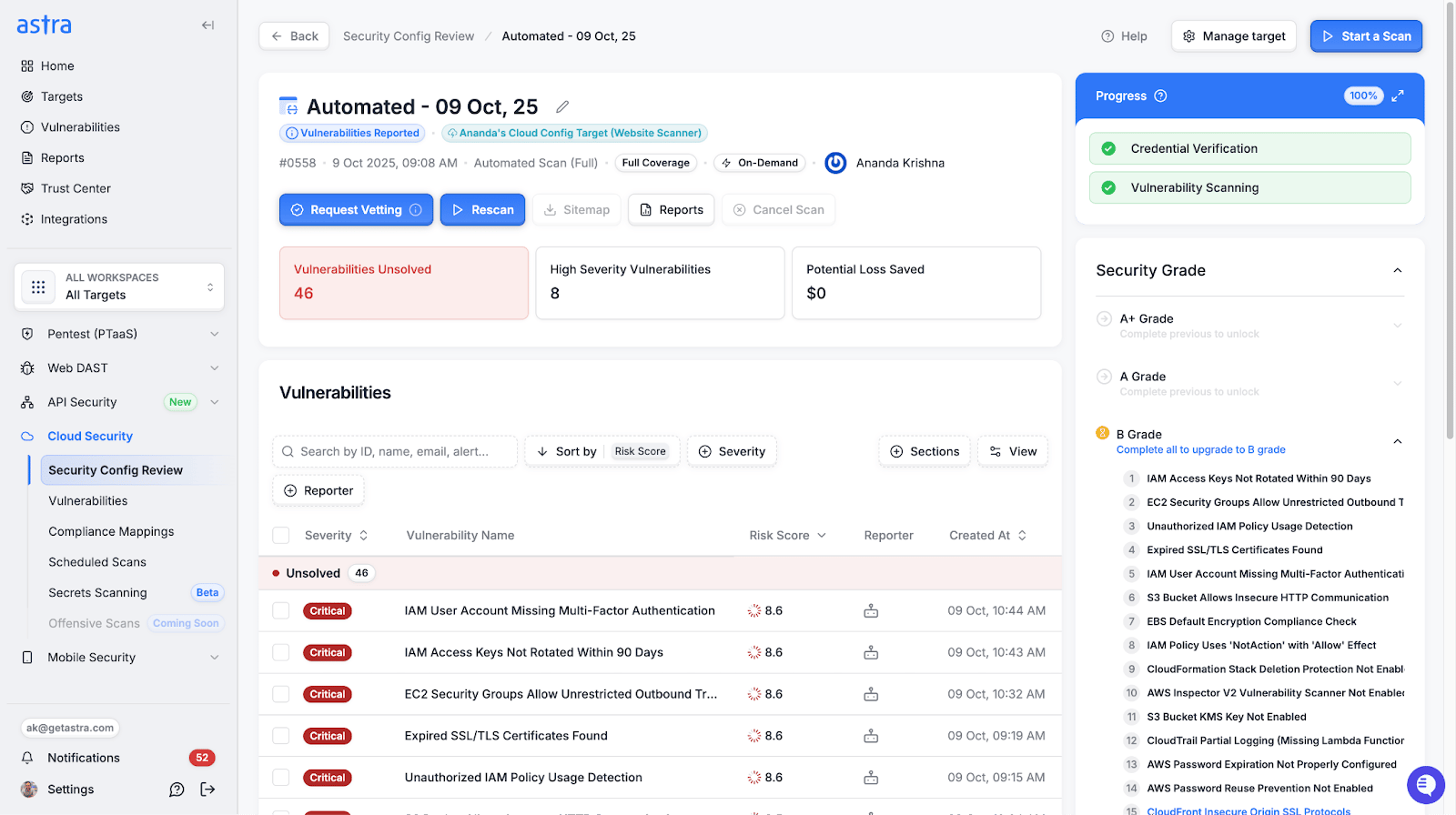The width and height of the screenshot is (1456, 815).
Task: Check Expired SSL/TLS Certificates row
Action: (x=281, y=736)
